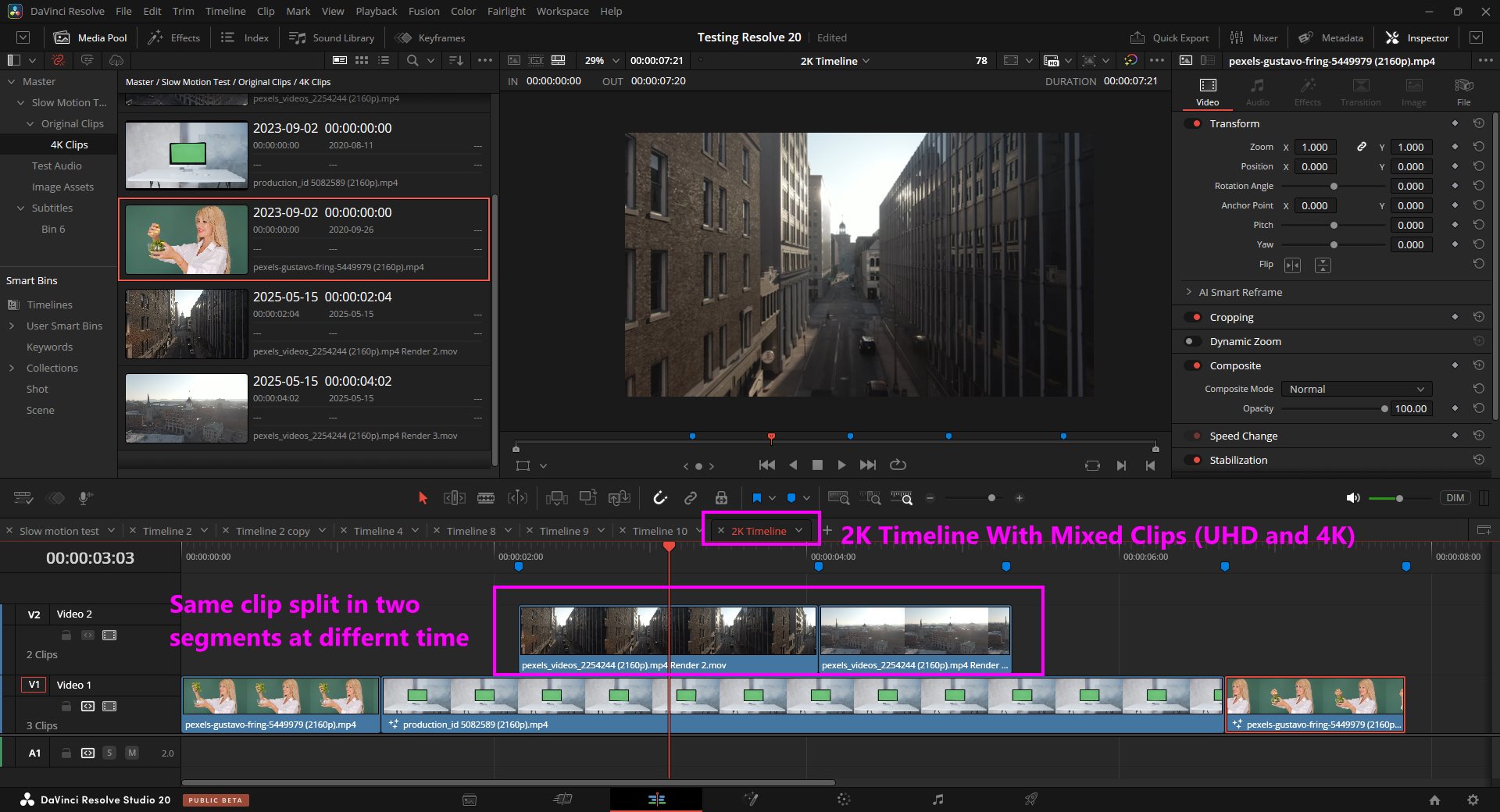Screen dimensions: 1500x812
Task: Select the Render 3.mov clip thumbnail
Action: click(x=187, y=408)
